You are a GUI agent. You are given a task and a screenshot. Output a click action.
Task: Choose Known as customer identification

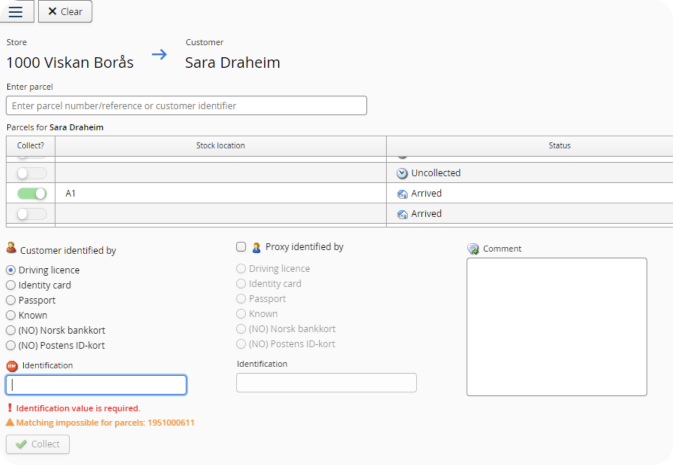pyautogui.click(x=11, y=315)
